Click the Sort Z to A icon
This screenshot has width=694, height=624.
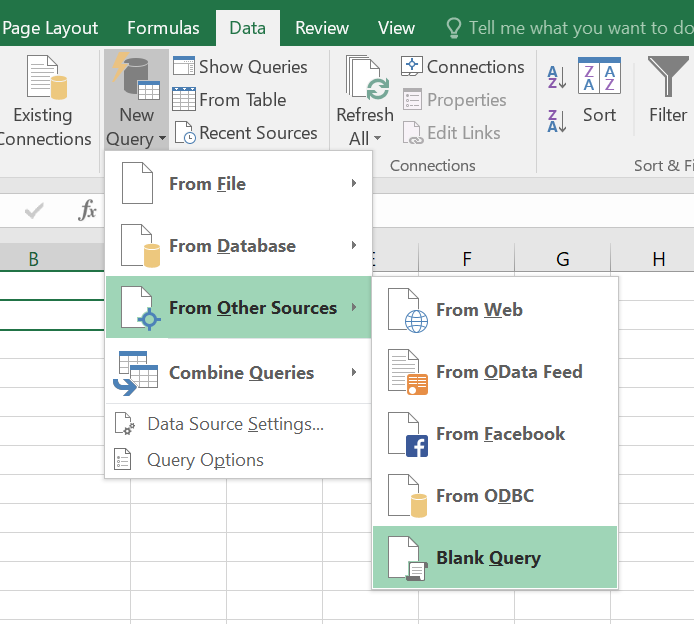557,121
